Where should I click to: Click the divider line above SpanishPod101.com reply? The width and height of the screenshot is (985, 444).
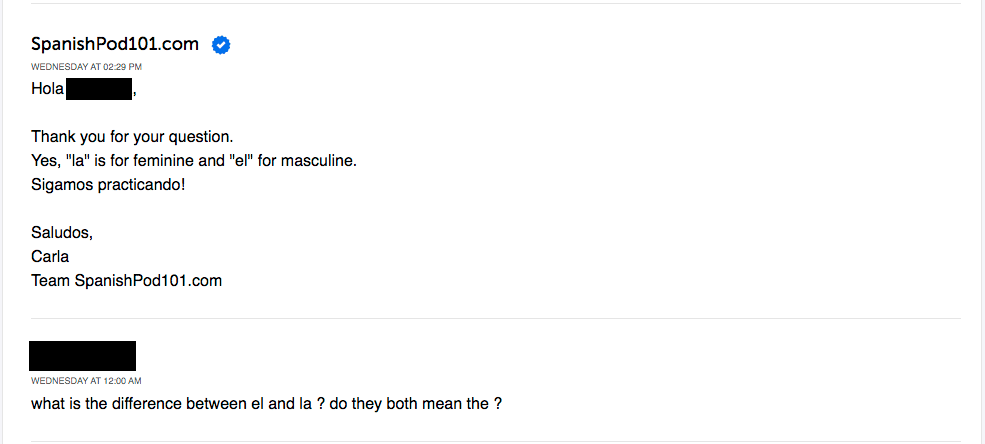(495, 4)
